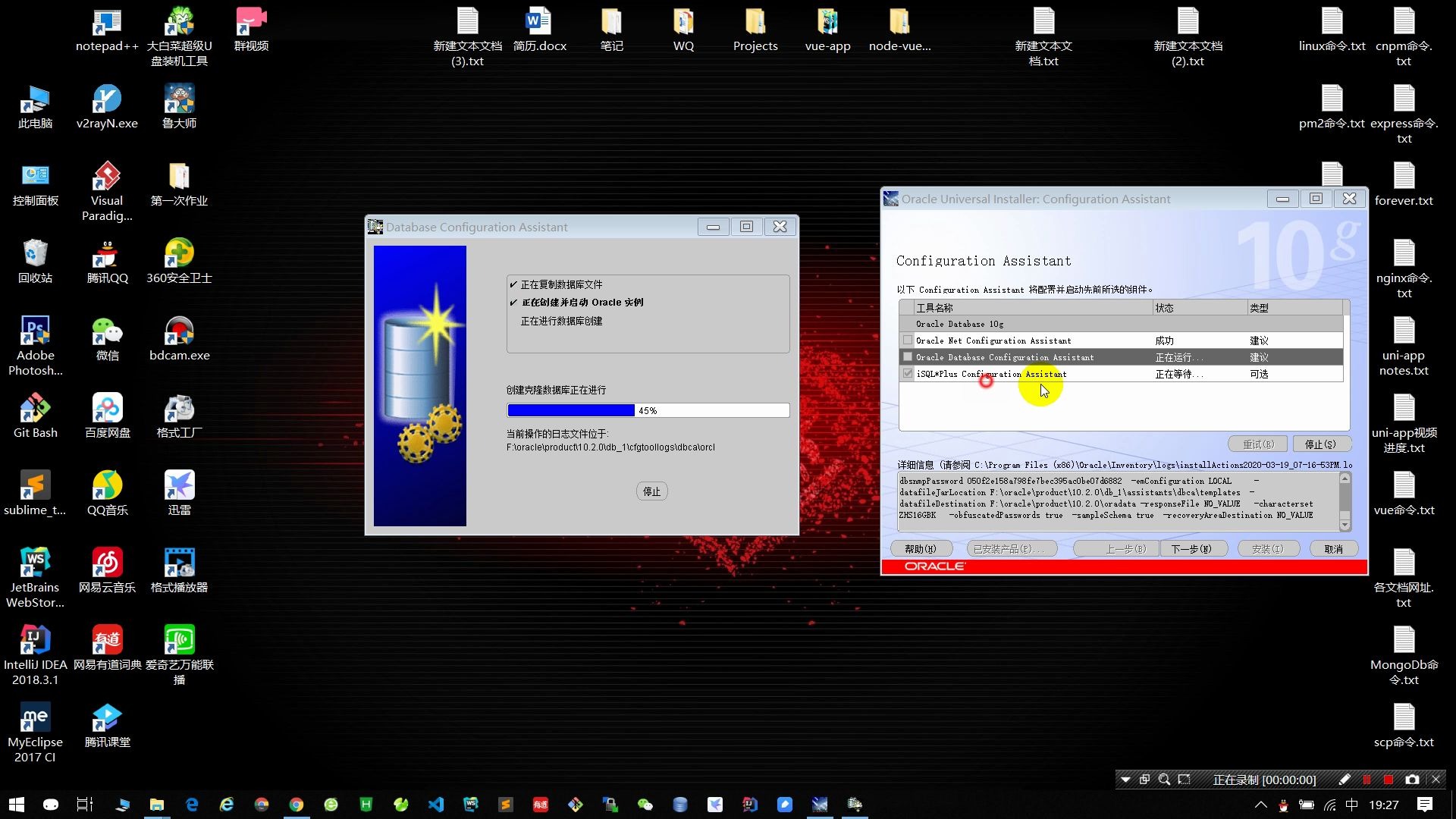
Task: Open linux命令.txt file on desktop
Action: tap(1332, 30)
